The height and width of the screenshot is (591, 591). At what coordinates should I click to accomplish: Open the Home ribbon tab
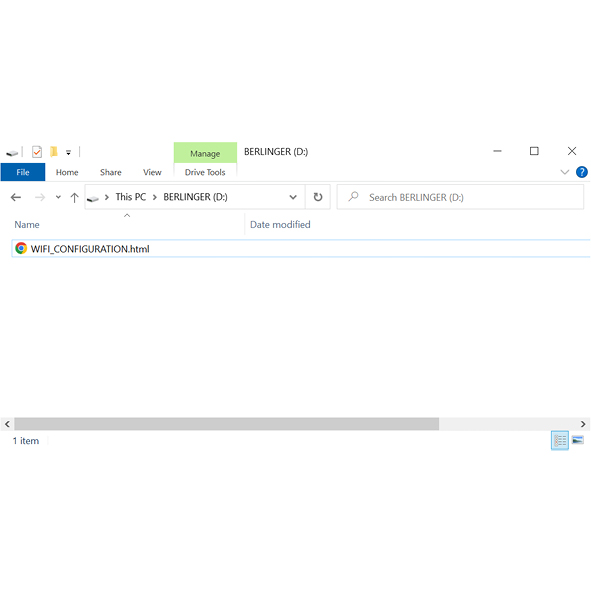click(67, 172)
